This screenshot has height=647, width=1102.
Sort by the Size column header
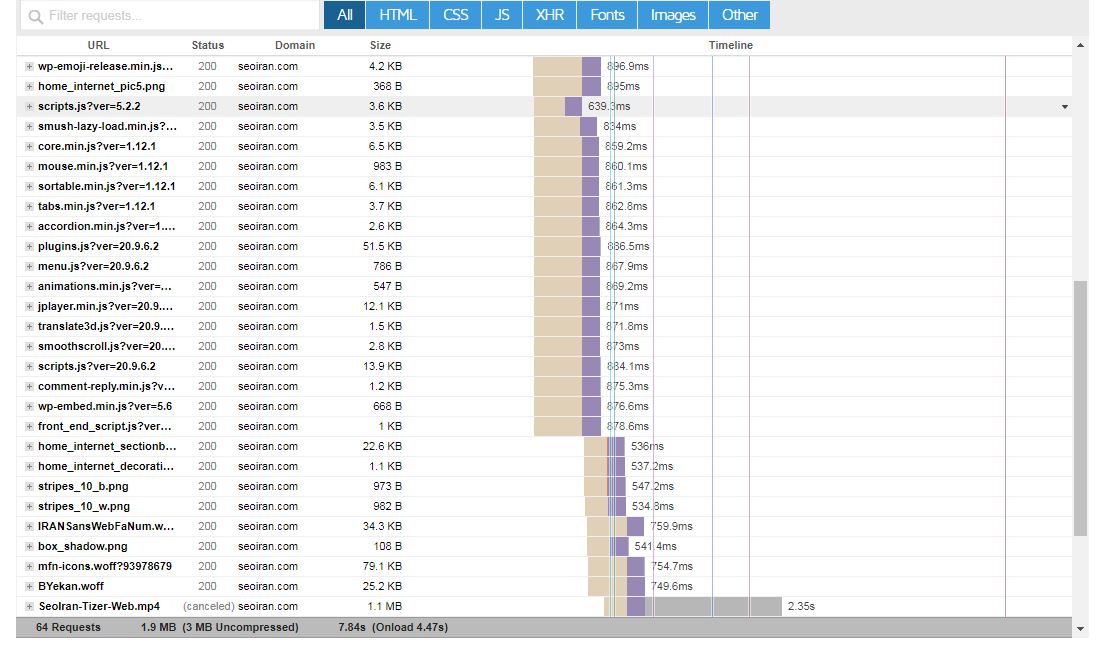click(x=380, y=45)
